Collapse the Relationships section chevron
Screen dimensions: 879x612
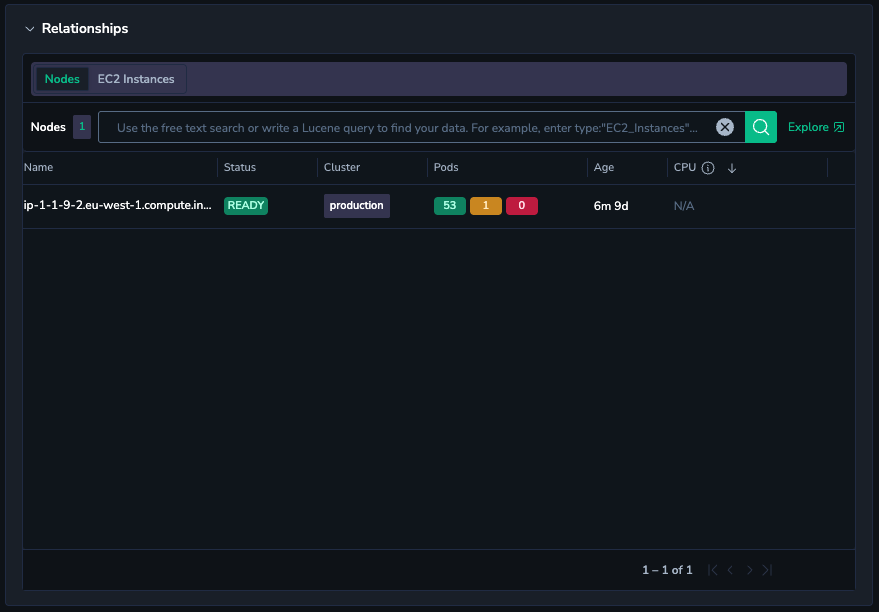[x=30, y=29]
